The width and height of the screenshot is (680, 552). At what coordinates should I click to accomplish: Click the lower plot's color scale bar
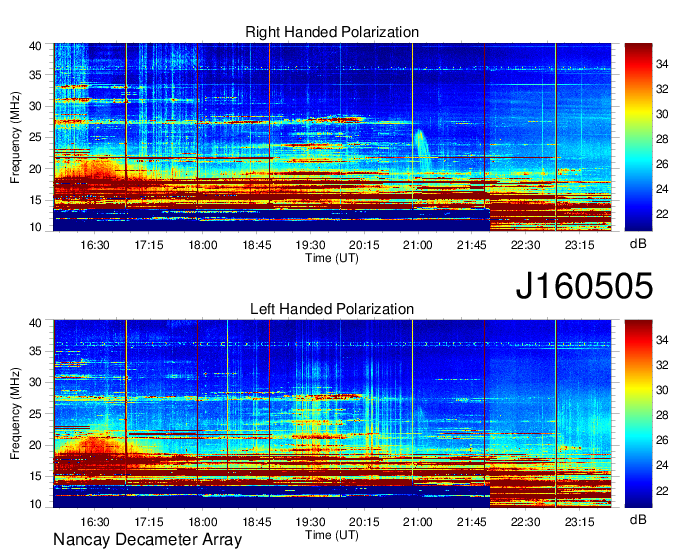[x=638, y=413]
